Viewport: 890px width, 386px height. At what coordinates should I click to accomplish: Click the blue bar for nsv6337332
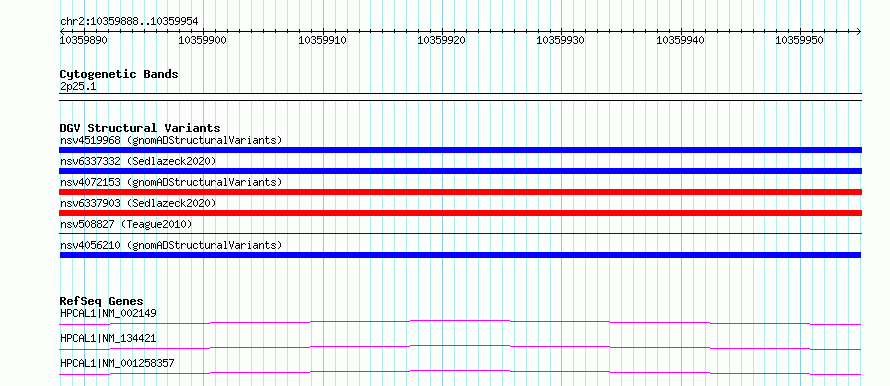click(x=460, y=171)
